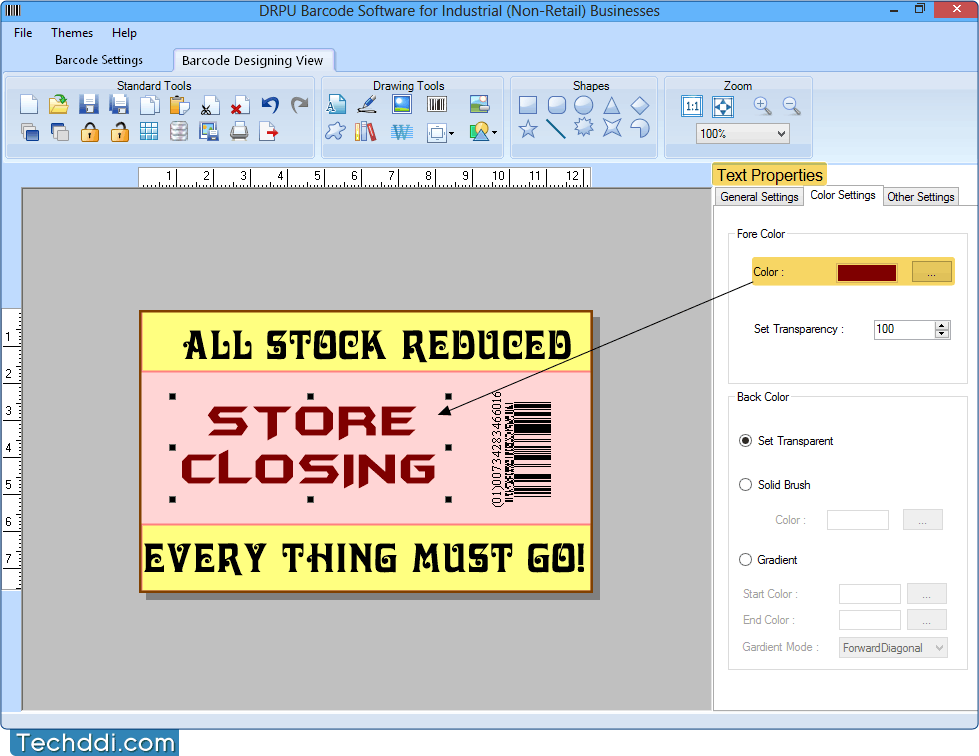Click the Zoom Out magnifier
The image size is (979, 756).
point(792,106)
